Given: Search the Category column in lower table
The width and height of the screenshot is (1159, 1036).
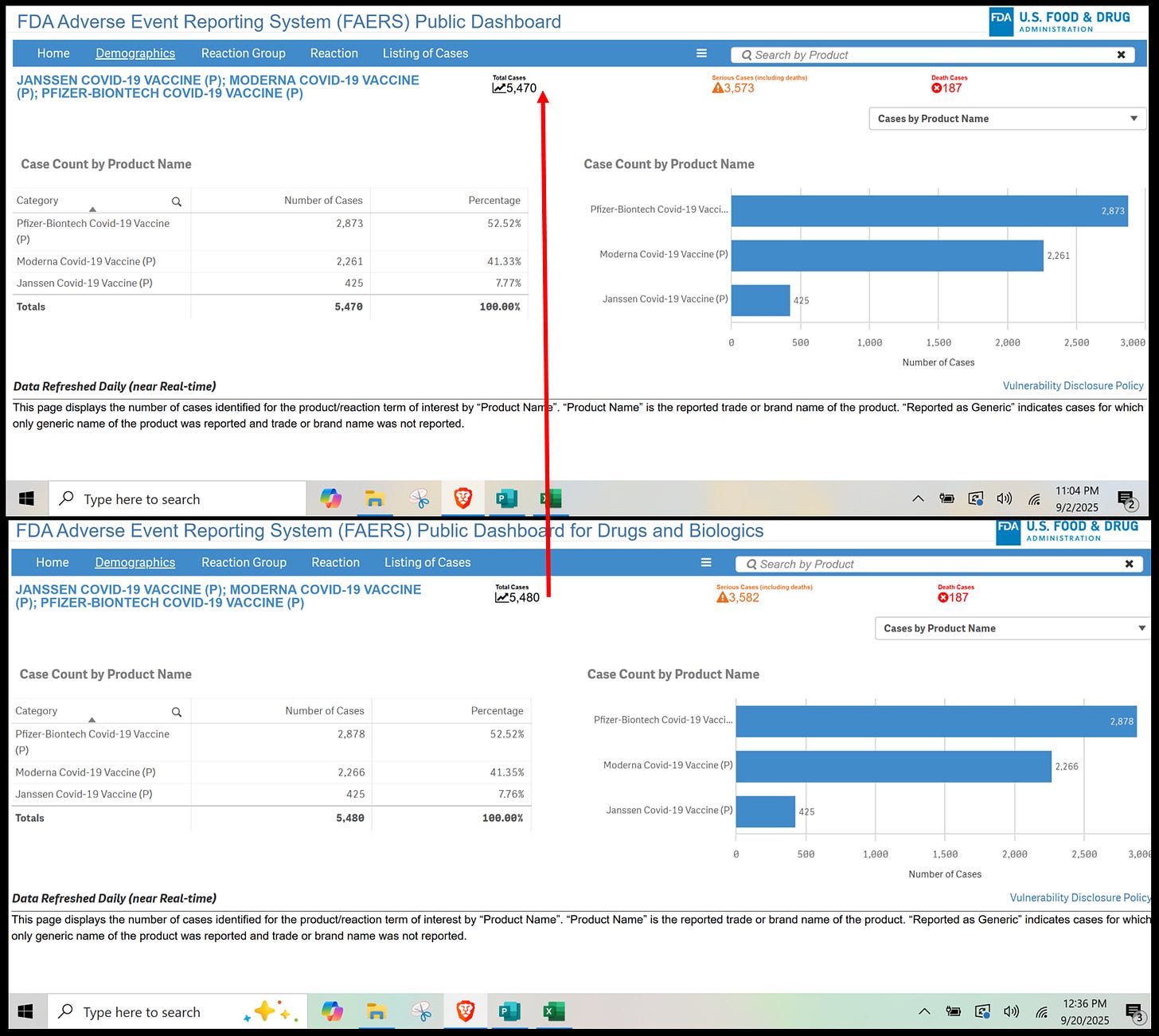Looking at the screenshot, I should (x=177, y=712).
